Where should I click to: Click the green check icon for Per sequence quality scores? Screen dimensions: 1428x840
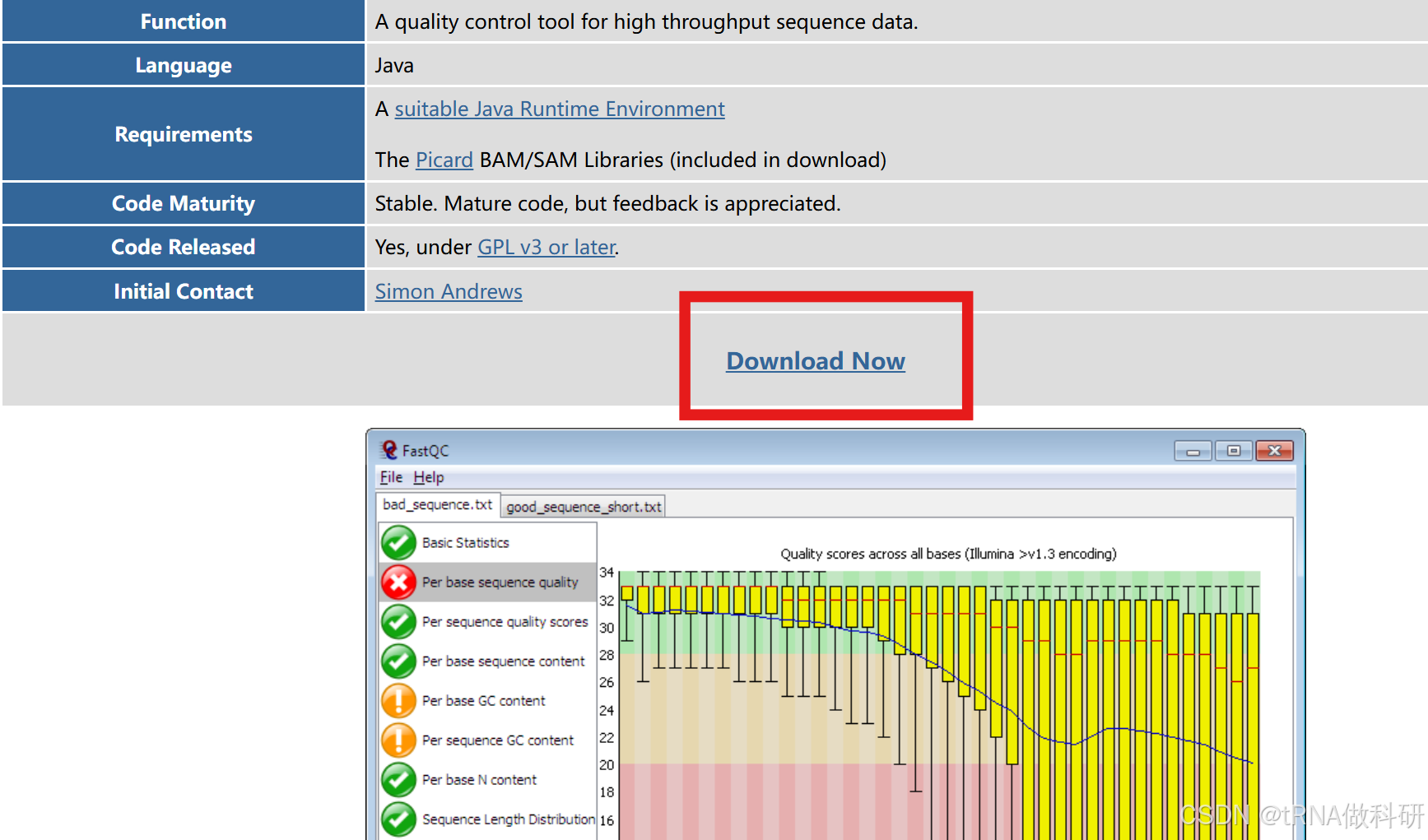pos(398,622)
